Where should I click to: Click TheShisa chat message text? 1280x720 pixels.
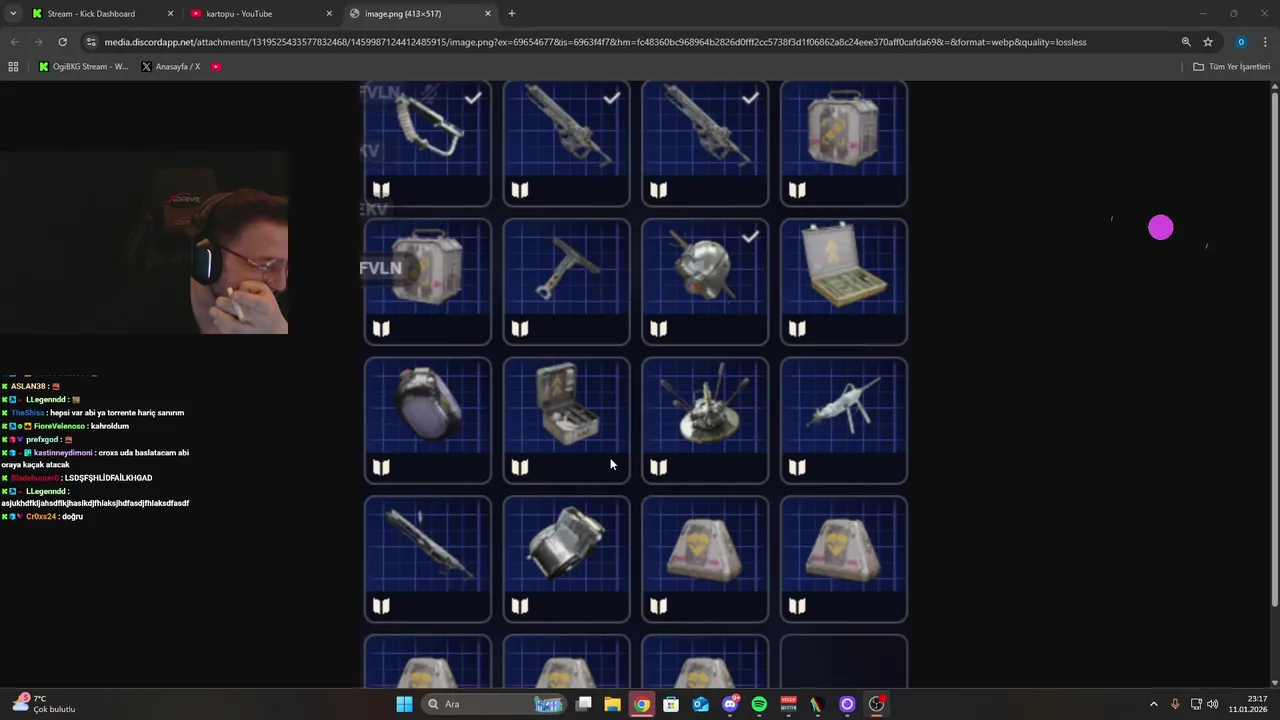click(x=117, y=413)
